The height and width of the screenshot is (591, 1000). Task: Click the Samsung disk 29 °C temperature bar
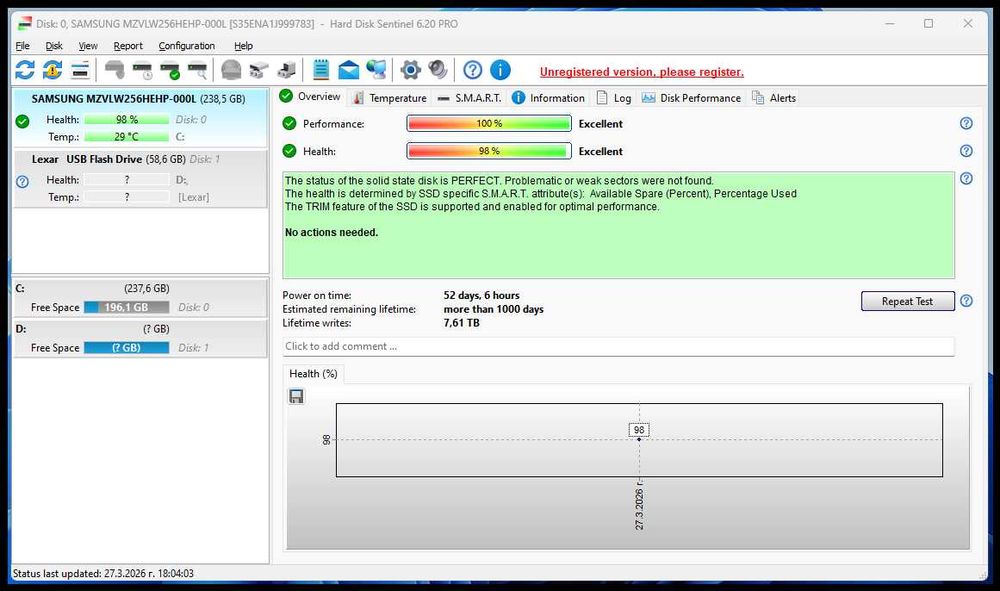tap(126, 136)
